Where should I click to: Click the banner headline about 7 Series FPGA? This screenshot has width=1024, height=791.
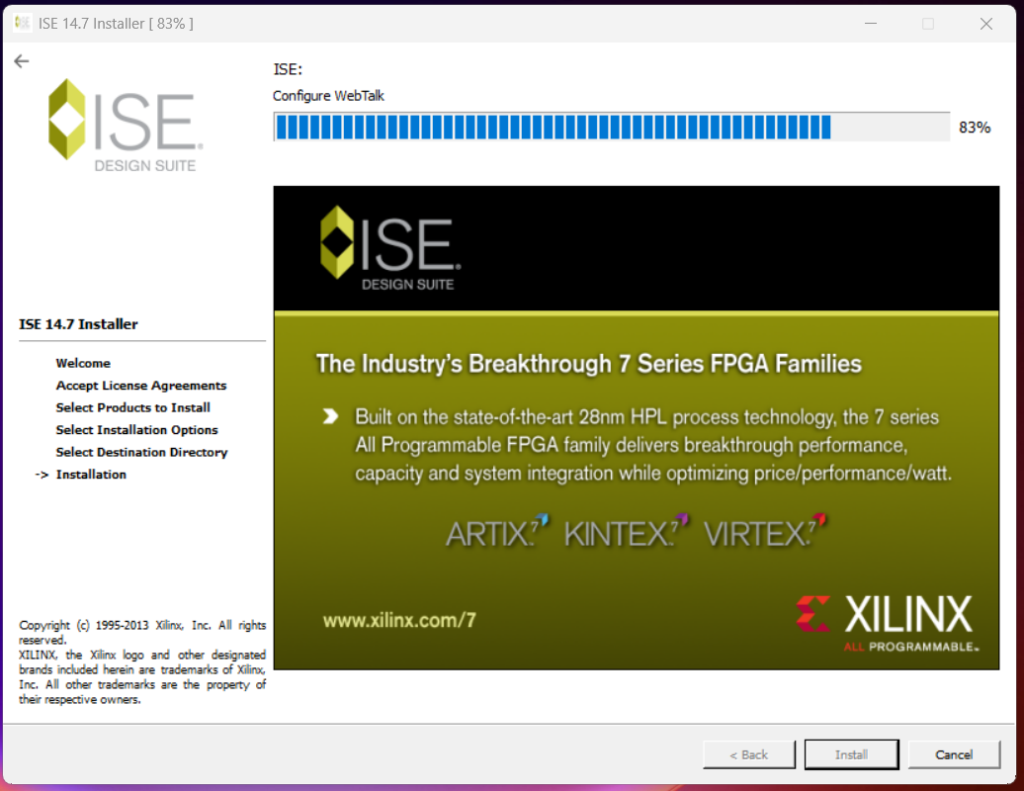(x=588, y=364)
